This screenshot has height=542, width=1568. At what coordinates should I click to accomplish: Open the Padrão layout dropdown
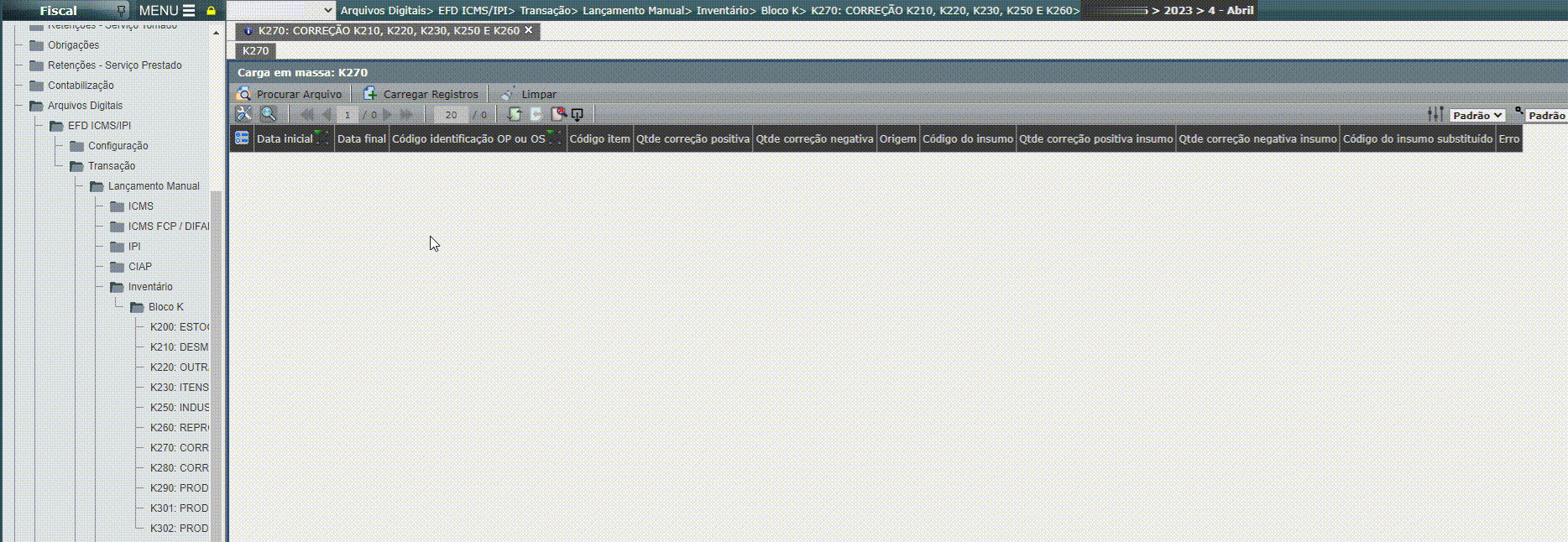coord(1477,116)
